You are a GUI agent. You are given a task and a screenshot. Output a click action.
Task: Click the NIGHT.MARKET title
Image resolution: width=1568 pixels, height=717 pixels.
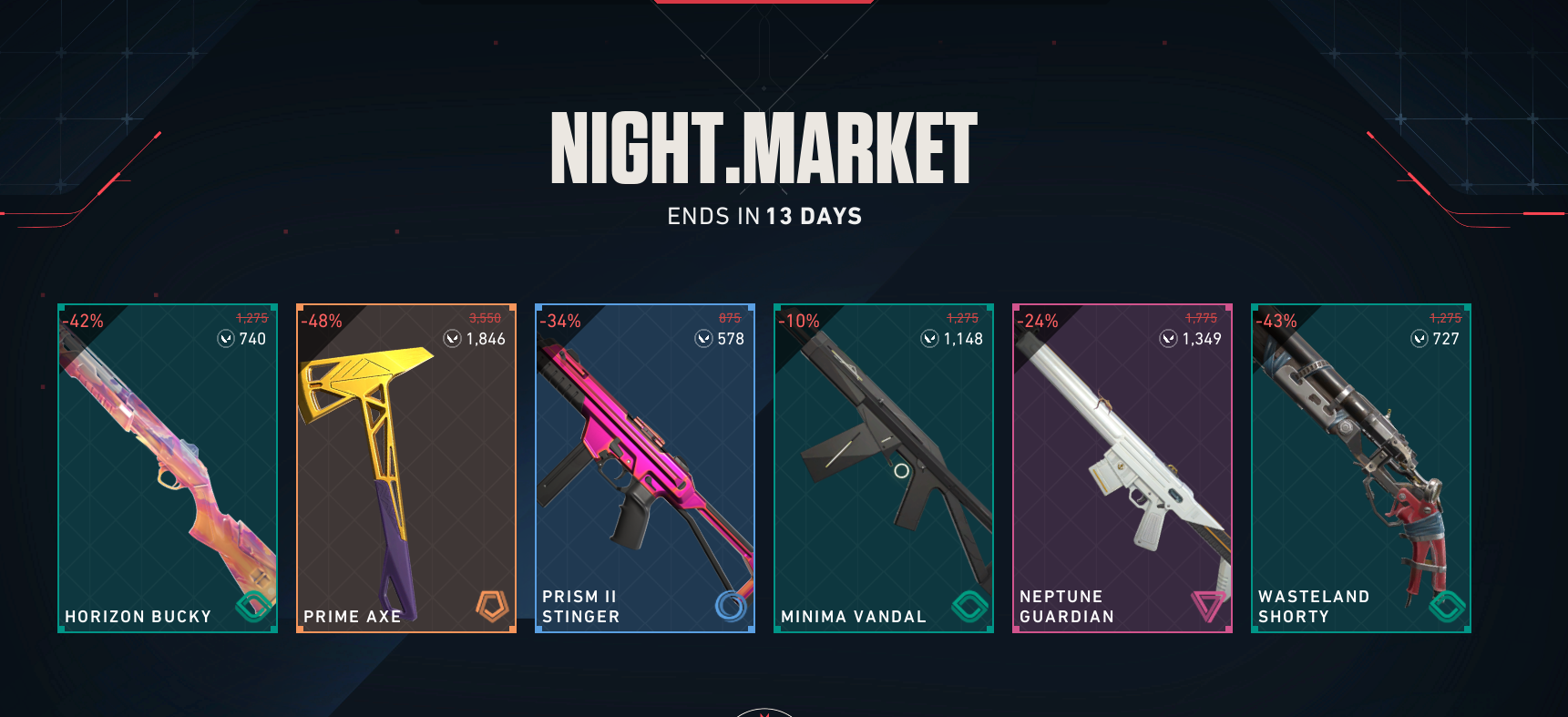coord(764,149)
